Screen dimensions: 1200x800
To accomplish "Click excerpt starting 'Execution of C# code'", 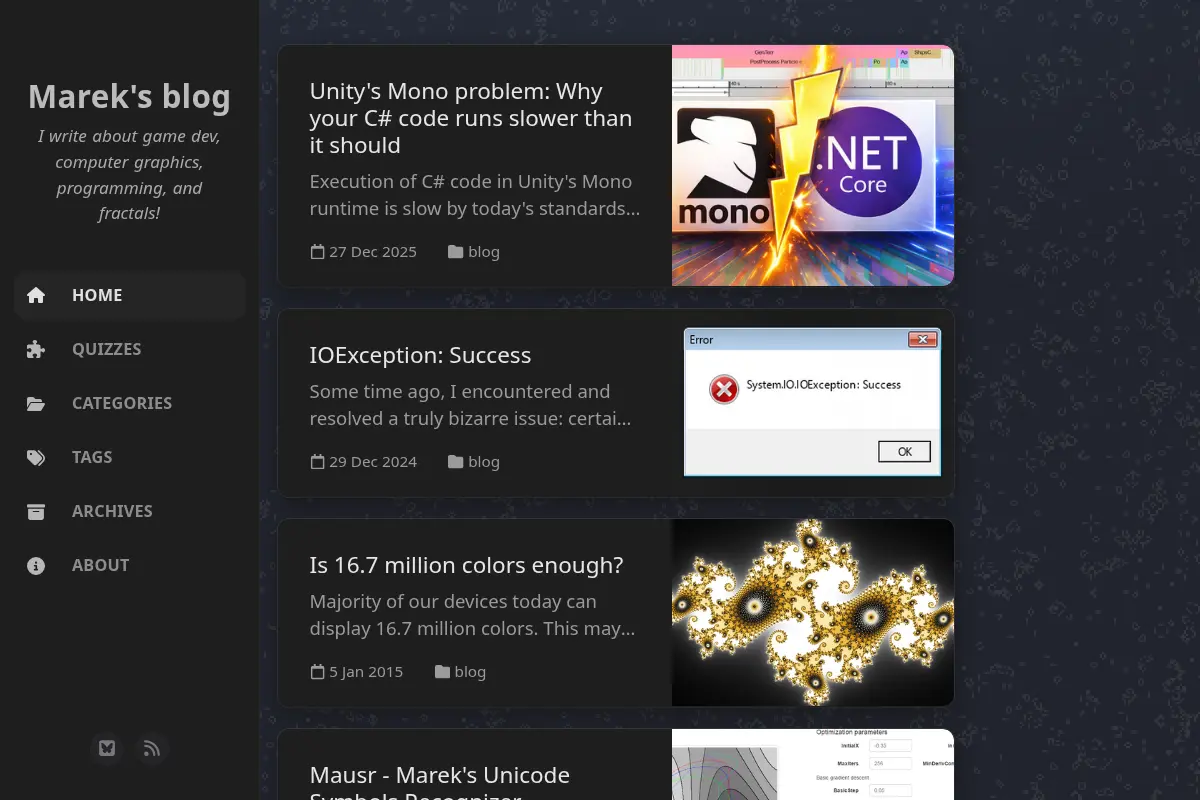I will [475, 195].
